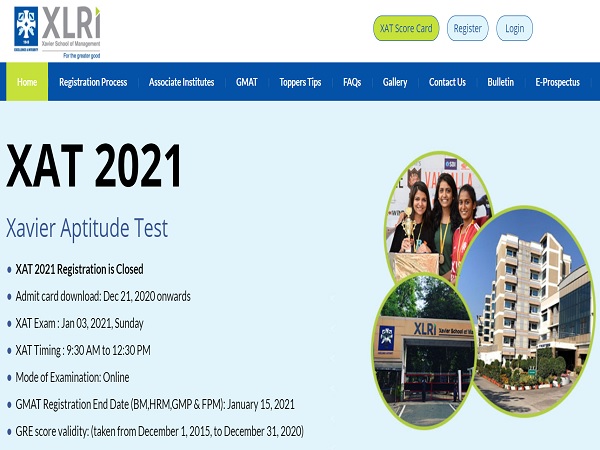
Task: Open the Bulletin menu item
Action: (501, 82)
